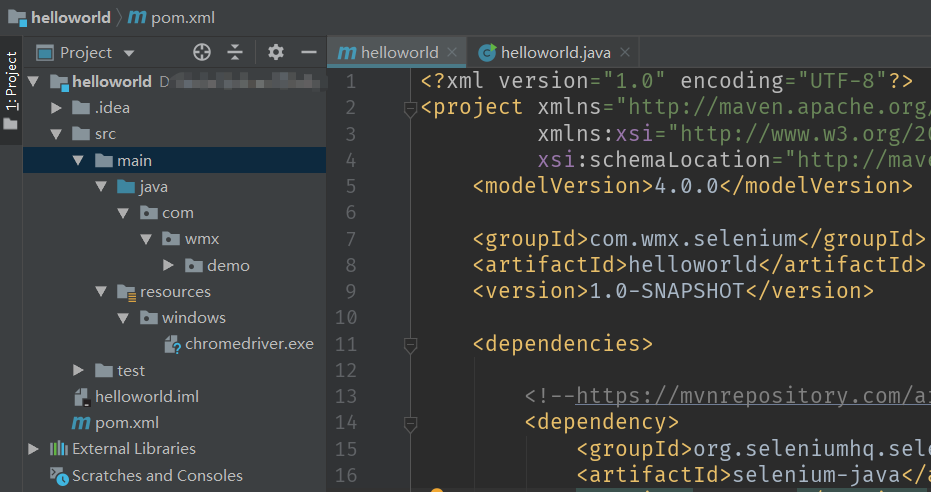Click pom.xml in the breadcrumb bar

click(183, 18)
